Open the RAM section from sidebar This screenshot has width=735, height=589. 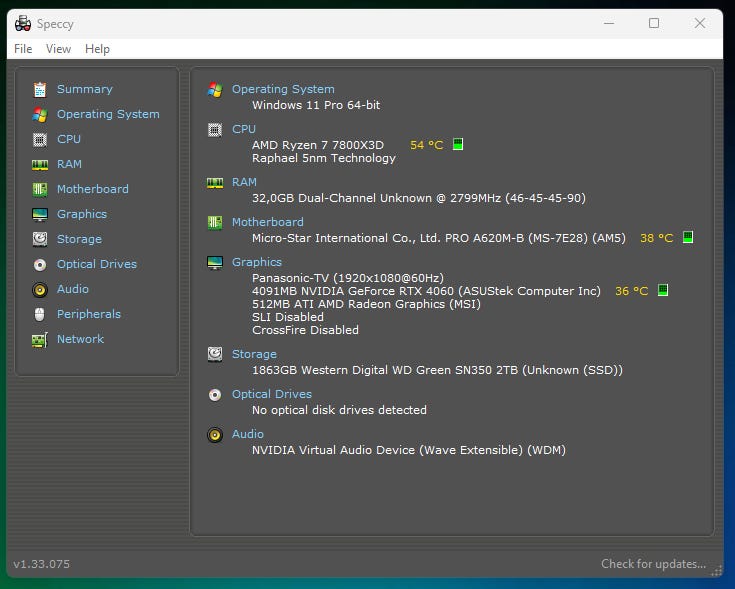69,164
